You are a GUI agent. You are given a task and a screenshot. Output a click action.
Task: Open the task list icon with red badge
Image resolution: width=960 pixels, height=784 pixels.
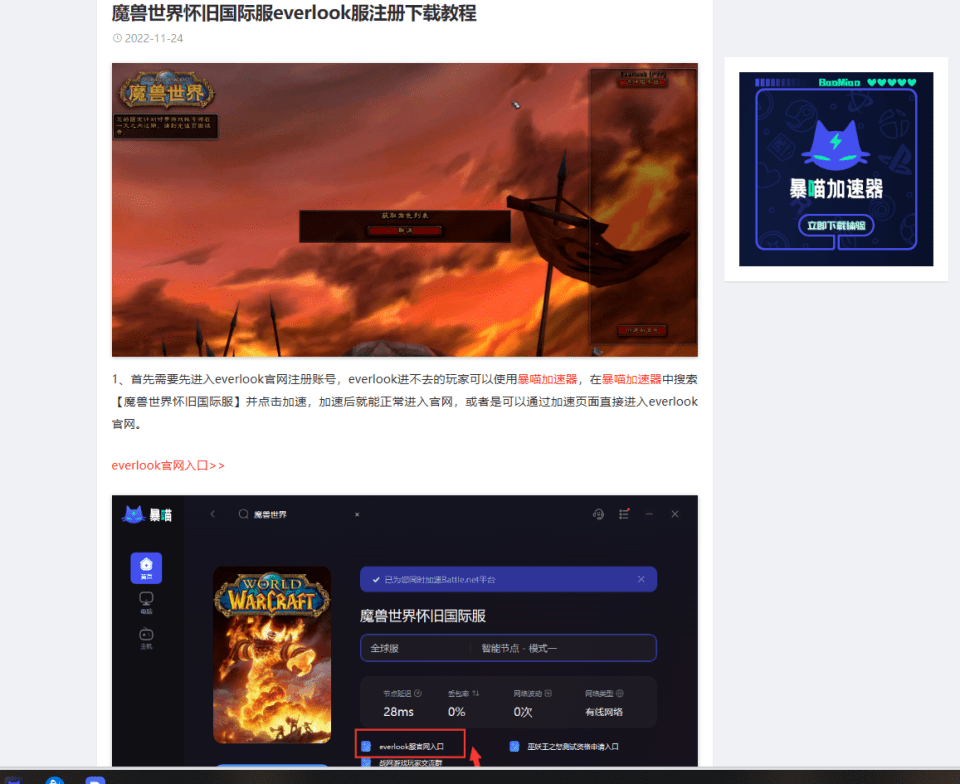click(623, 514)
